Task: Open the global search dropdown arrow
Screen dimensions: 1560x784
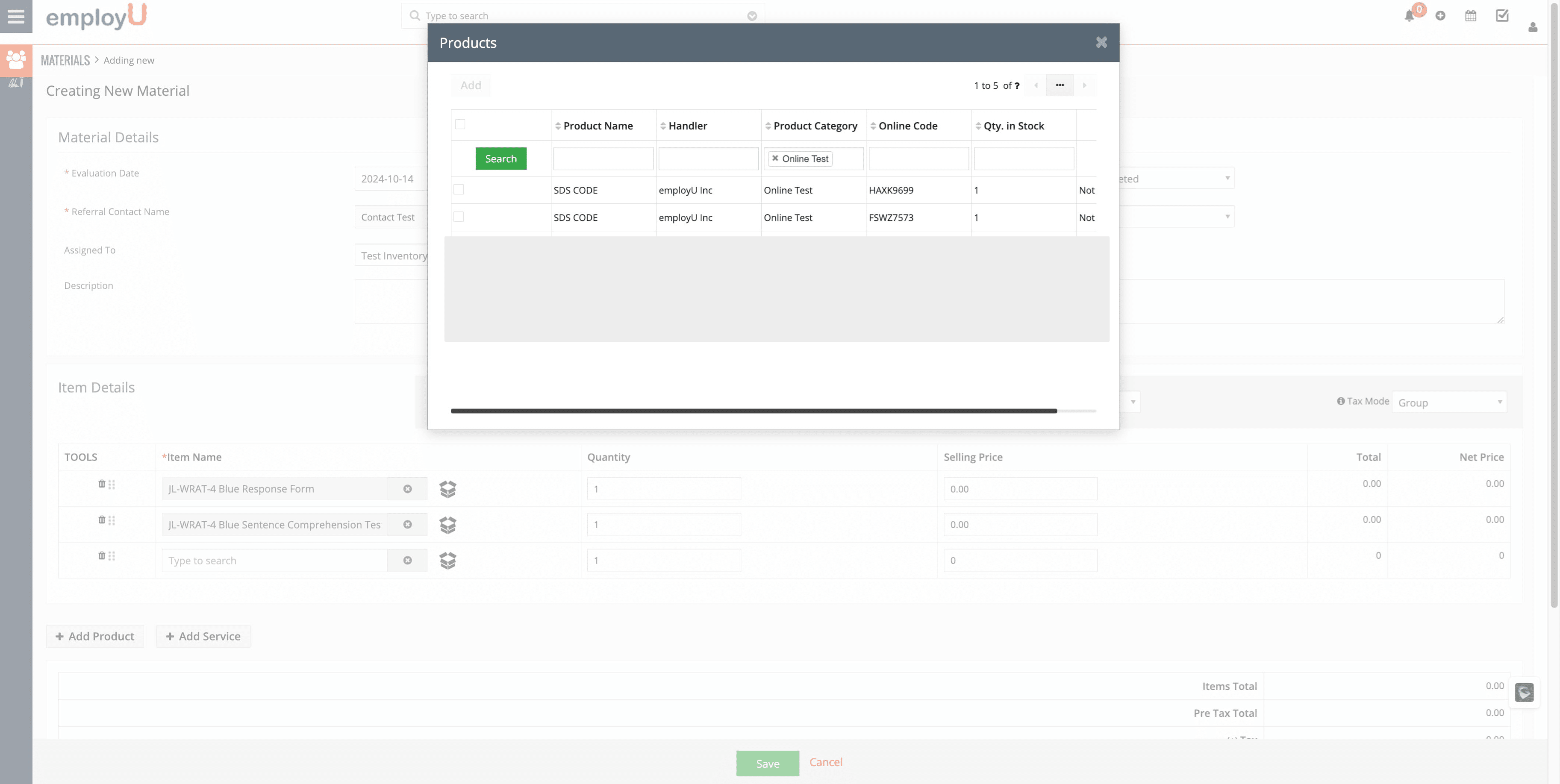Action: tap(752, 16)
